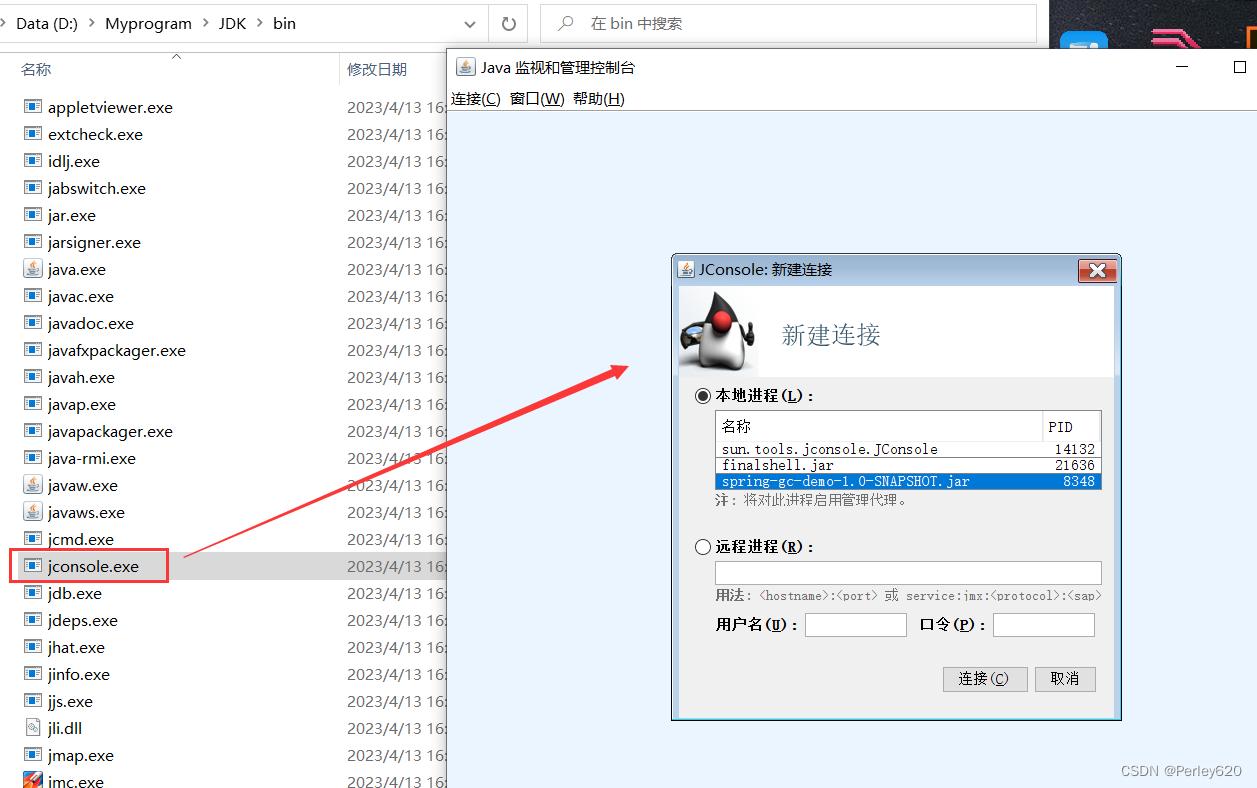This screenshot has height=788, width=1257.
Task: Click the search magnifier icon in Explorer
Action: tap(566, 23)
